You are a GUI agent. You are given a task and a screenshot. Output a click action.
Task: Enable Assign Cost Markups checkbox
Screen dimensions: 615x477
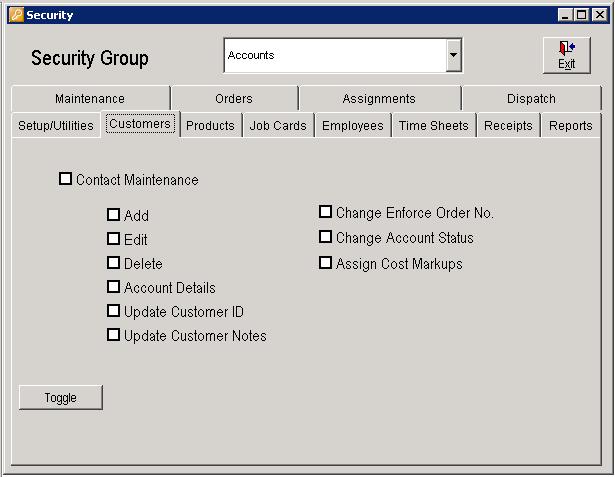(x=325, y=263)
